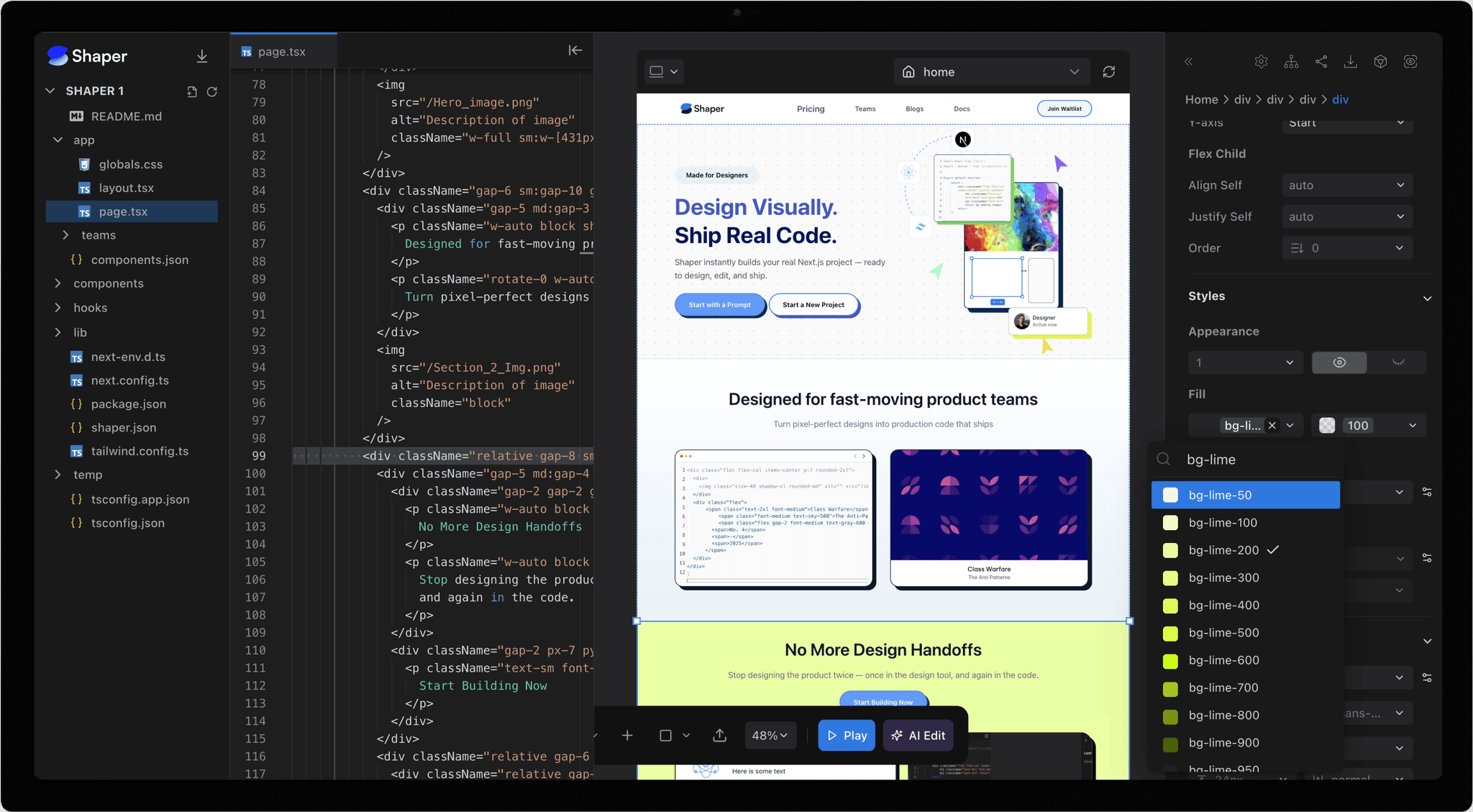The width and height of the screenshot is (1473, 812).
Task: Open the Justify Self auto dropdown
Action: tap(1347, 216)
